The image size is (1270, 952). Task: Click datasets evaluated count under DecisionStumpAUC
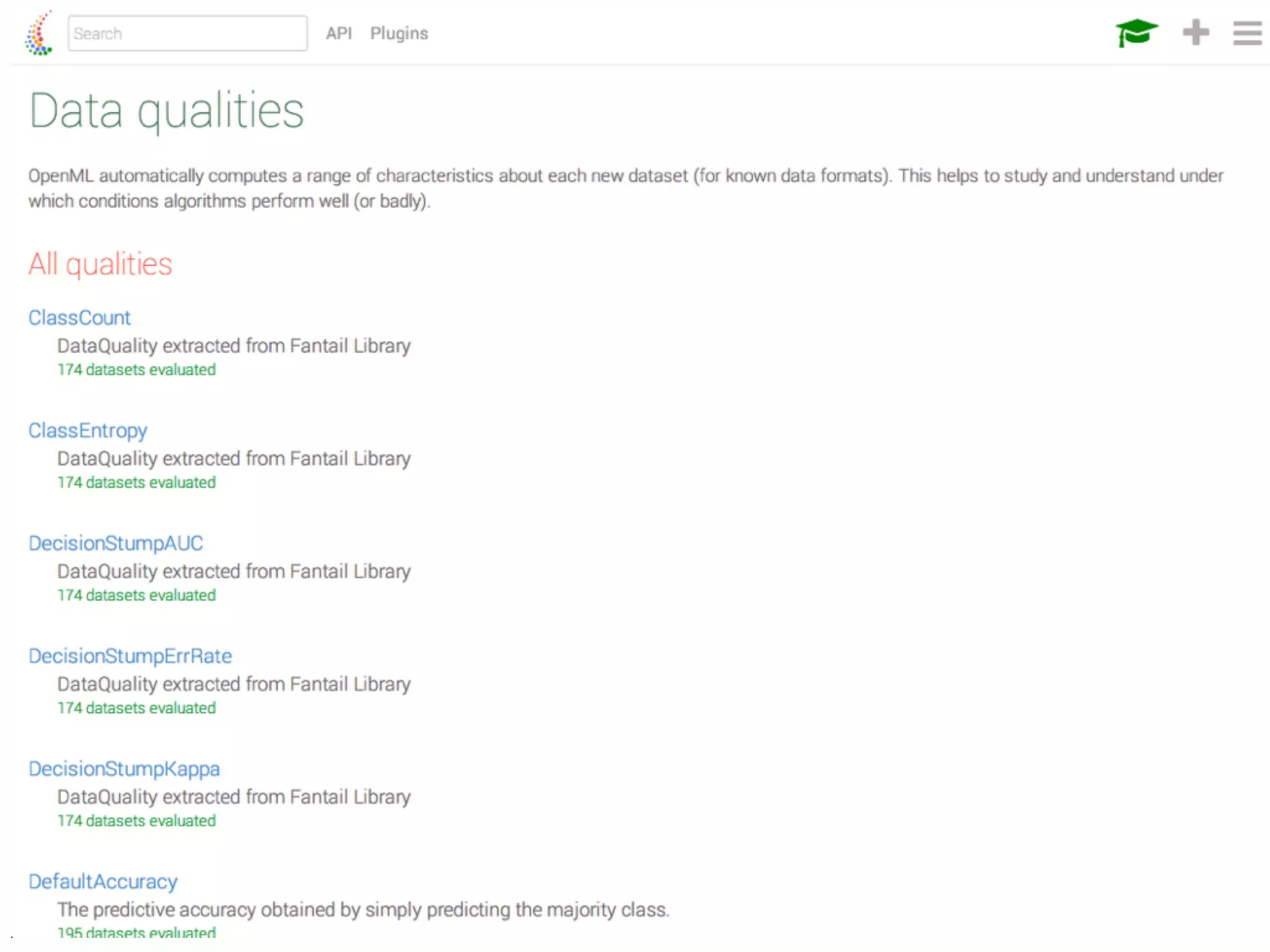(136, 596)
